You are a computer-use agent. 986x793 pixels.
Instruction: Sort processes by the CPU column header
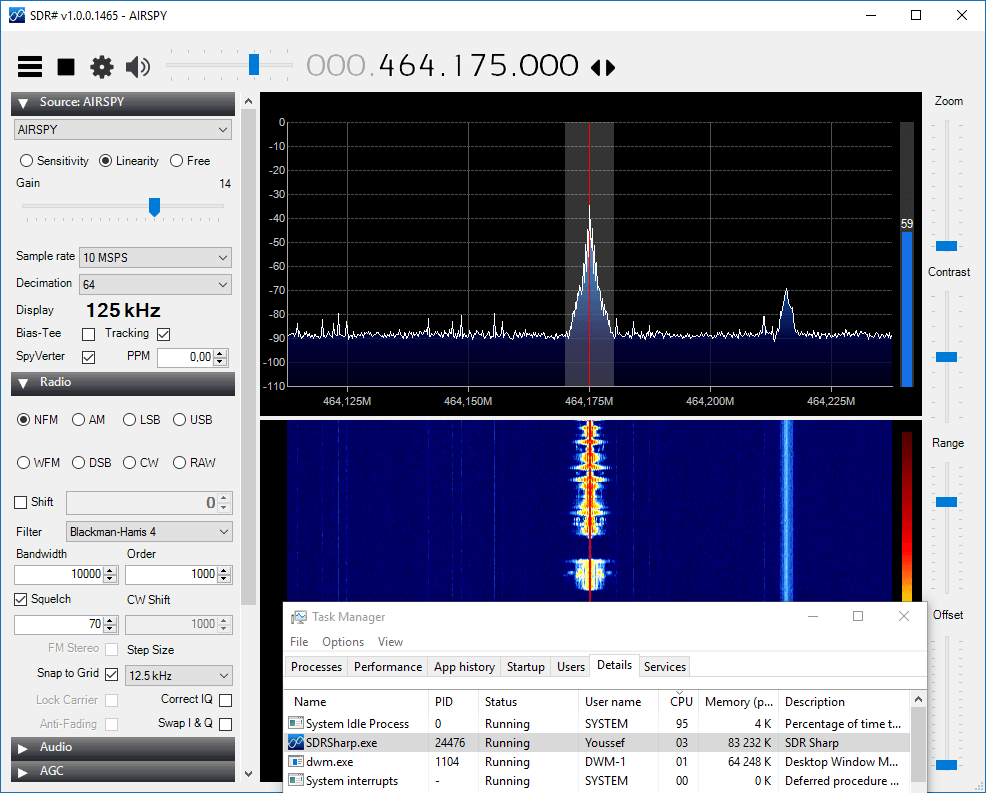680,702
